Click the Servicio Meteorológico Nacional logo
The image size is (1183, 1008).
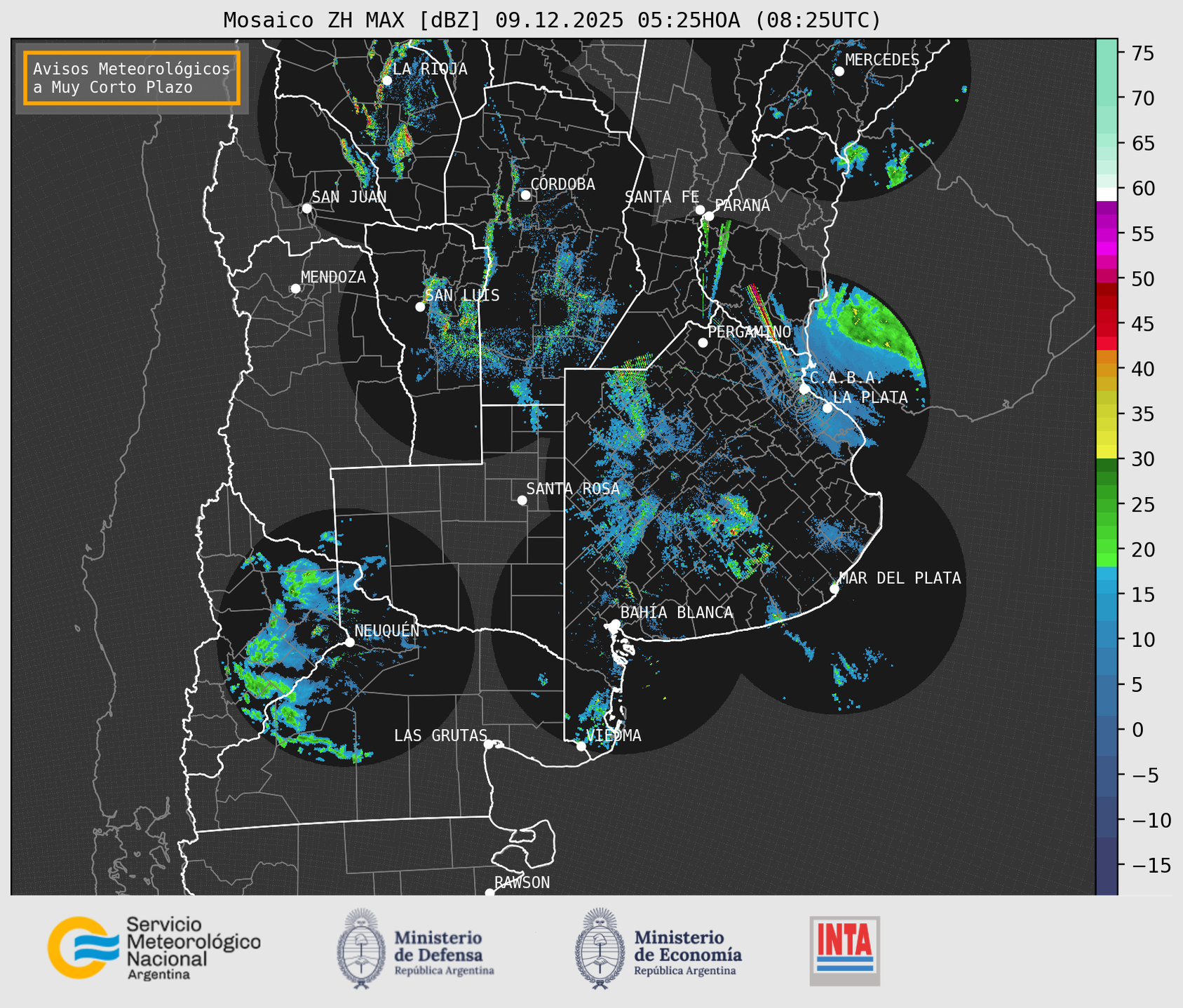(x=154, y=948)
